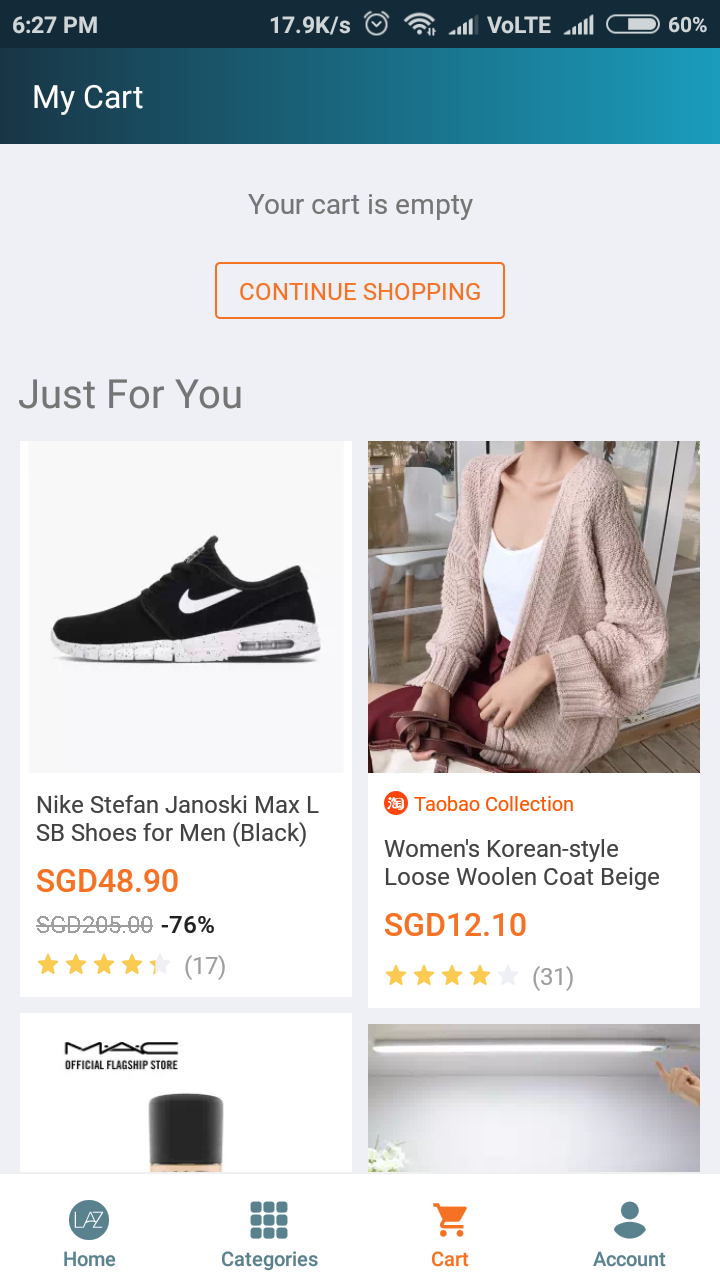Tap the woolen coat star rating
This screenshot has height=1280, width=720.
tap(452, 976)
